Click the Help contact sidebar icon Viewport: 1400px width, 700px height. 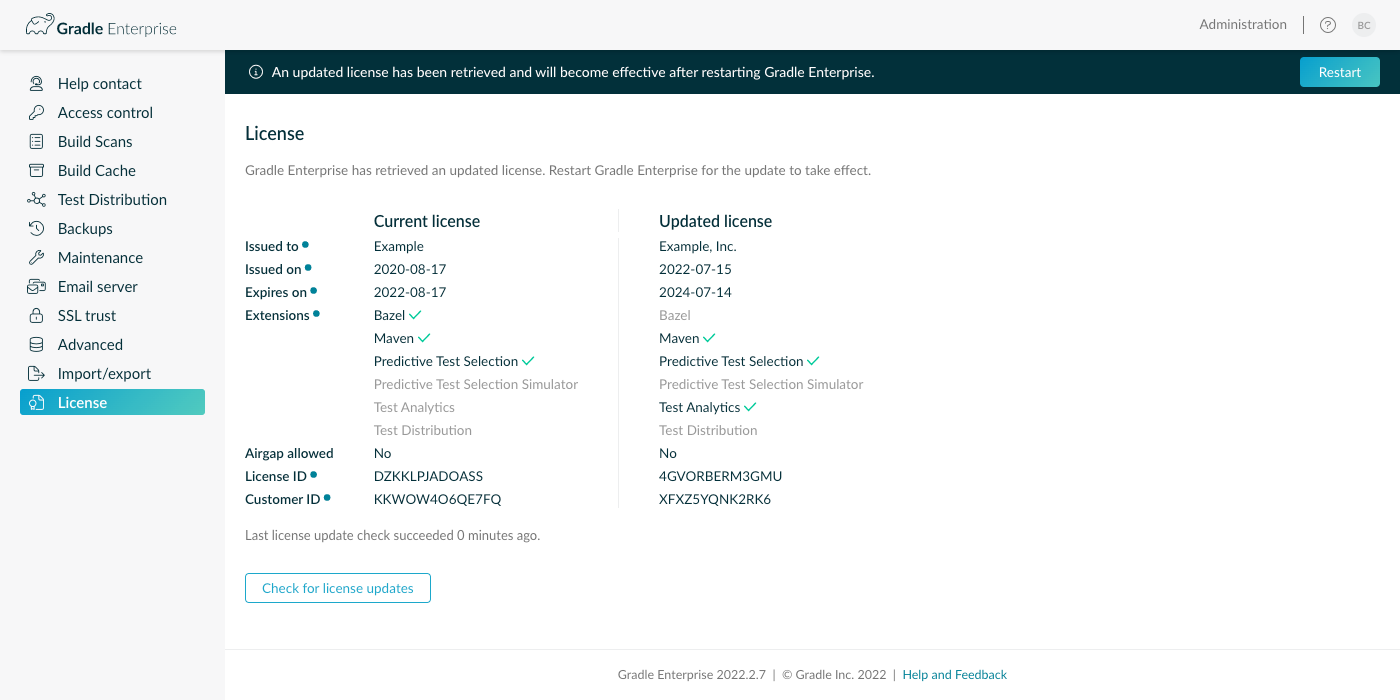click(37, 84)
